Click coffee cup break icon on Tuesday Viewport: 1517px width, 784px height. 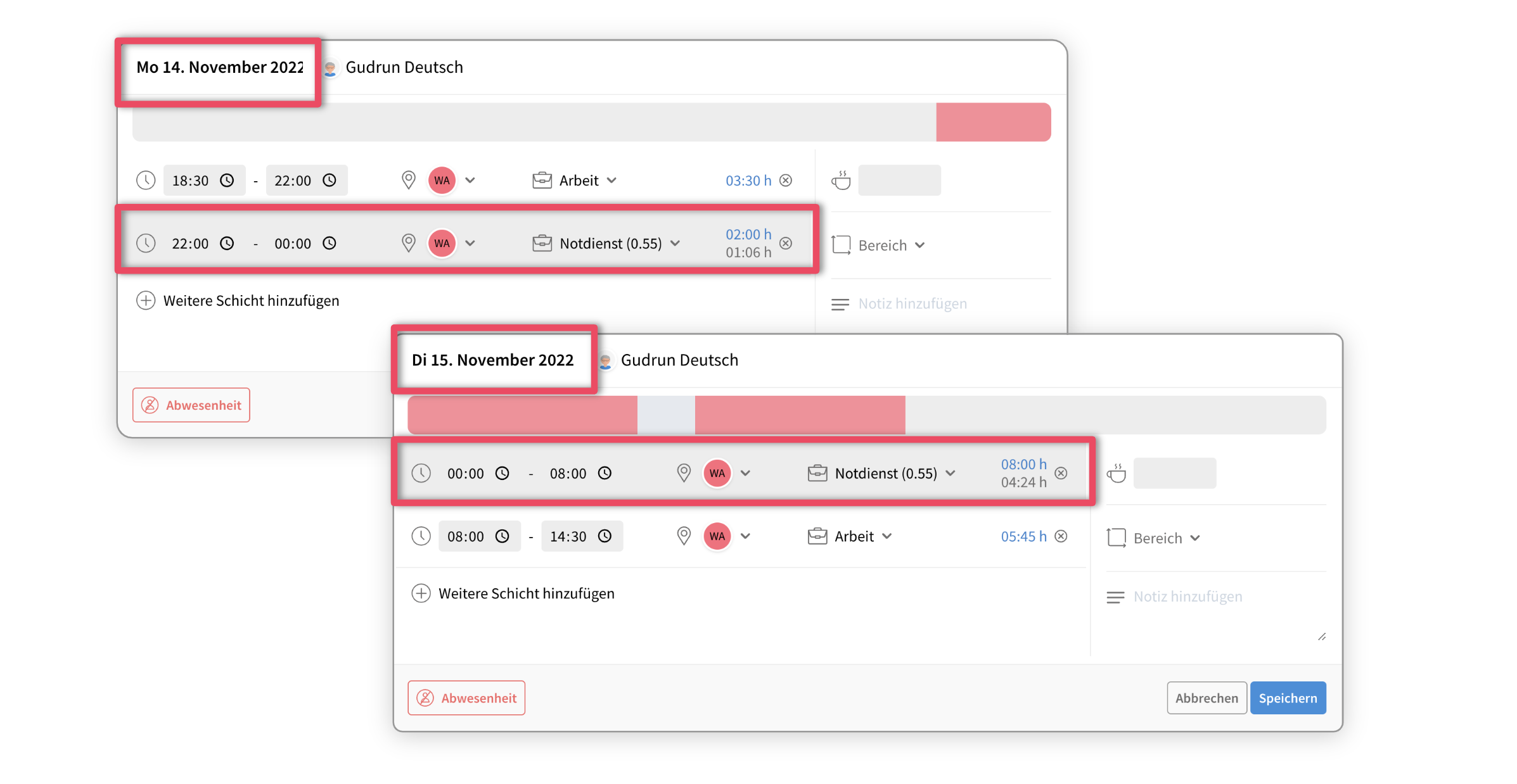click(1116, 473)
